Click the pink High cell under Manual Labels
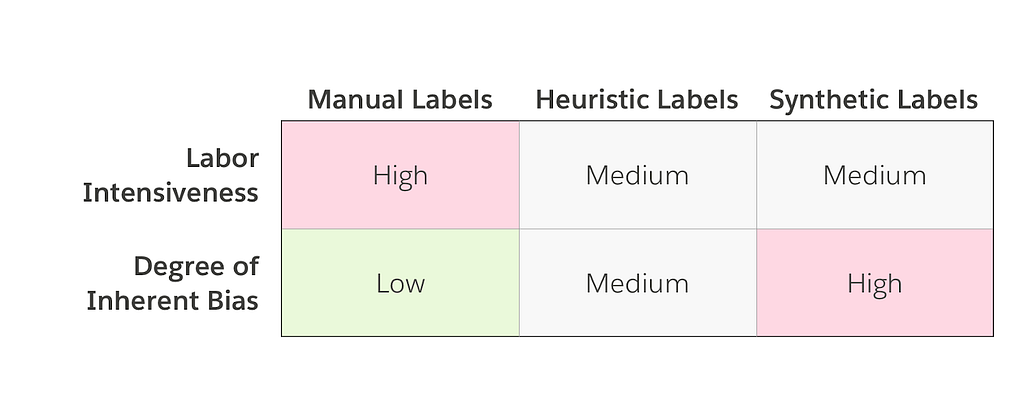The height and width of the screenshot is (401, 1024). tap(400, 175)
